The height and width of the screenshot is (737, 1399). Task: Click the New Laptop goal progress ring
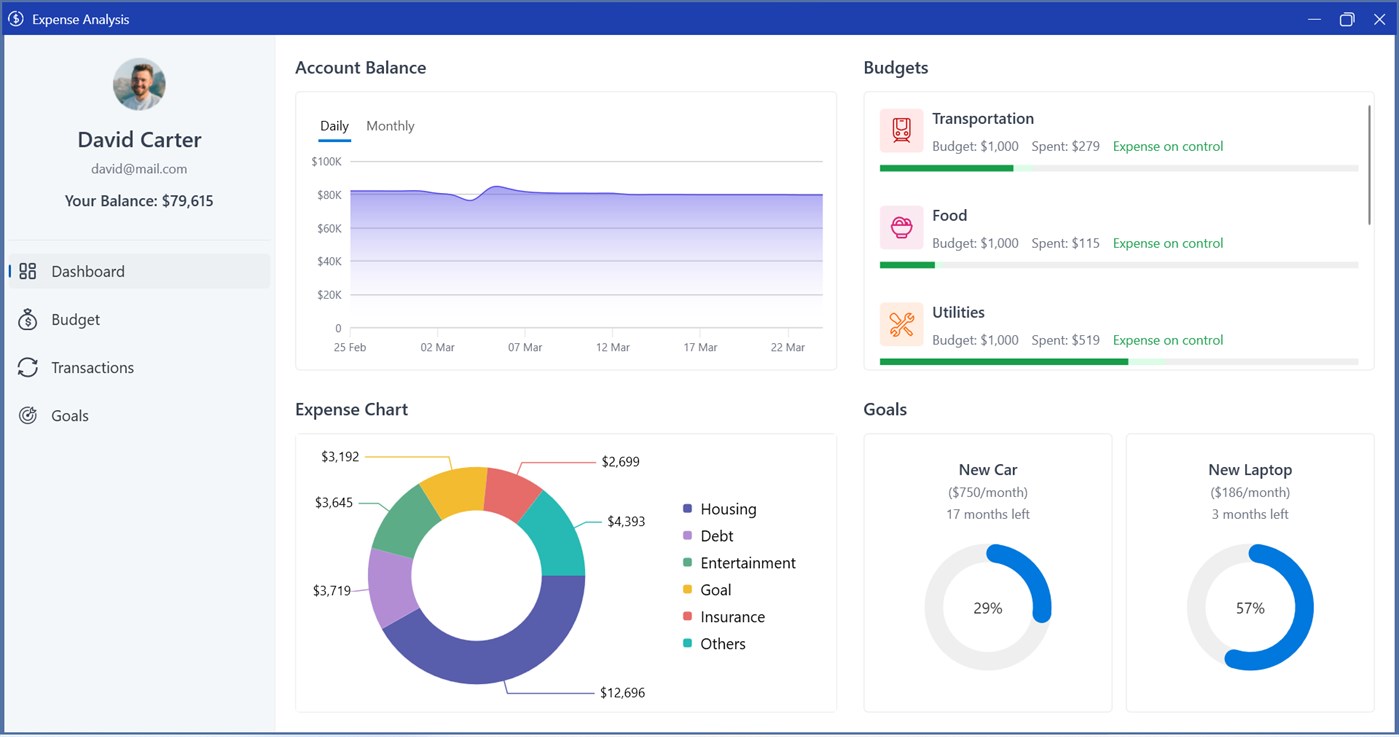1250,607
